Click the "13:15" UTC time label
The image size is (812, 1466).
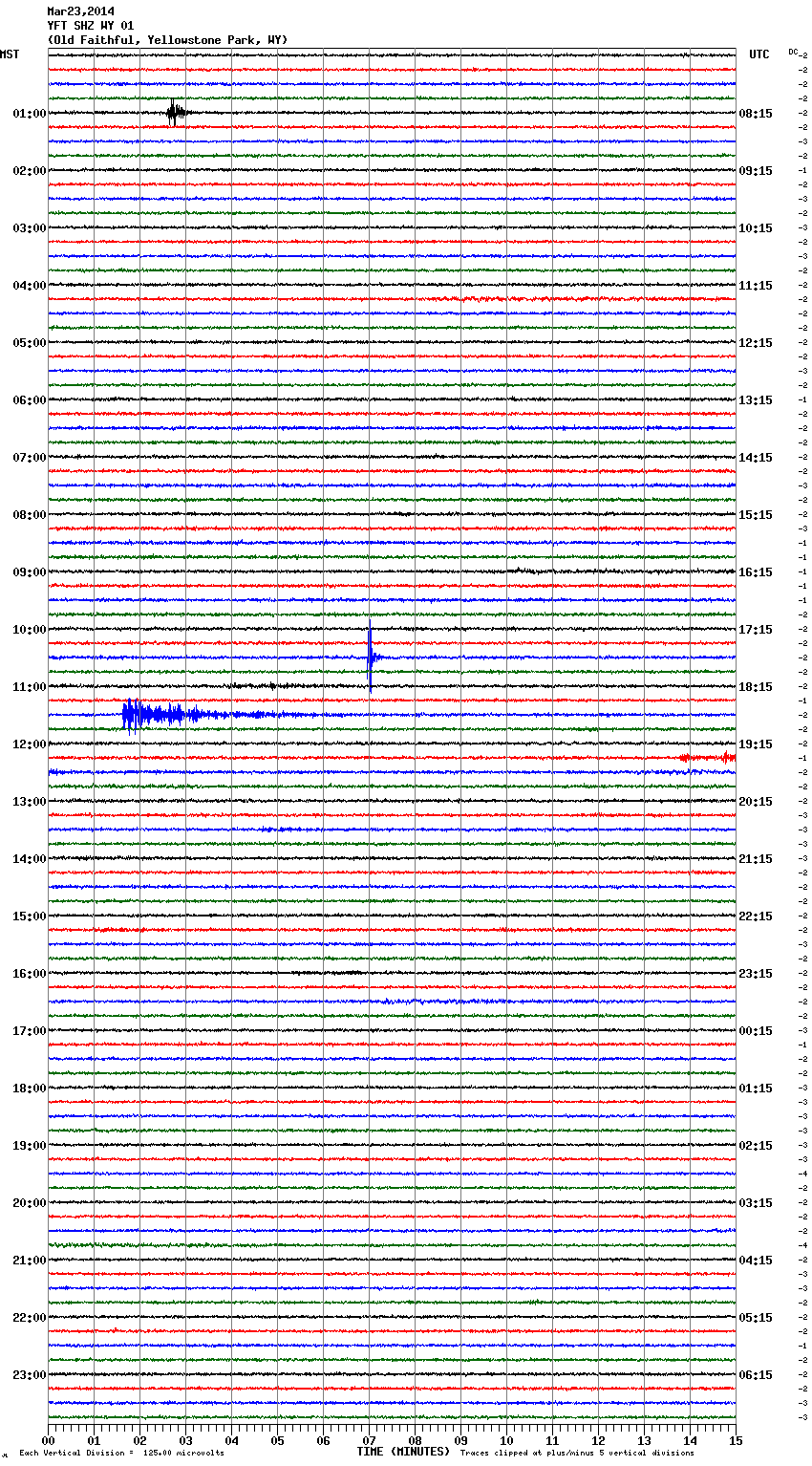pos(756,400)
